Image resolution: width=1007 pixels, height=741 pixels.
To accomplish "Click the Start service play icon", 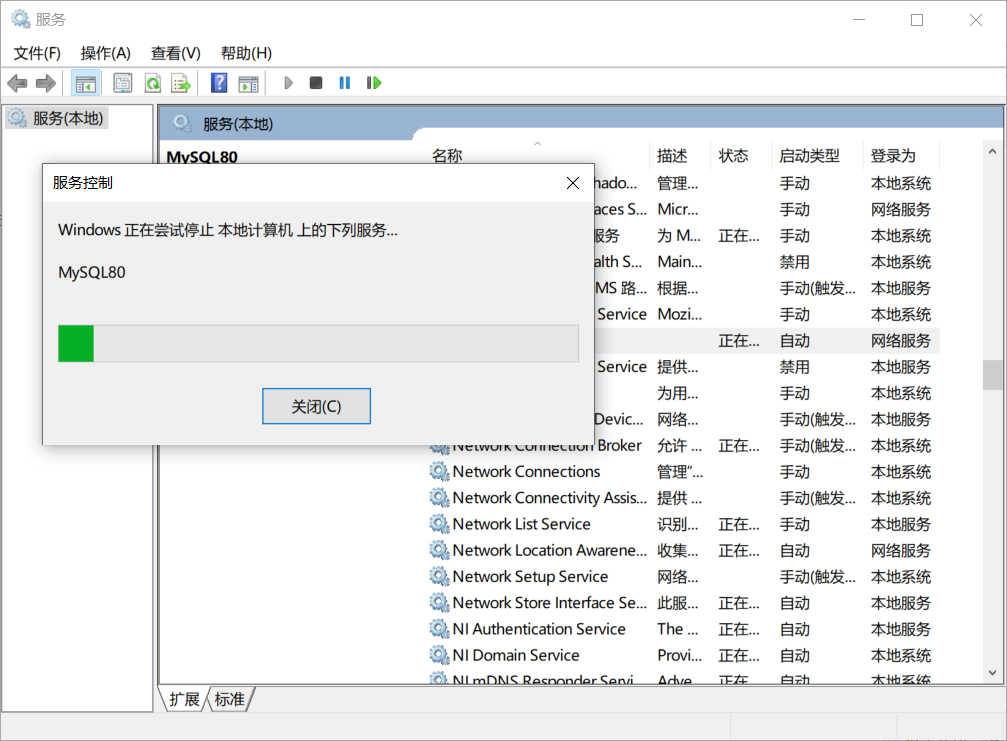I will 288,83.
